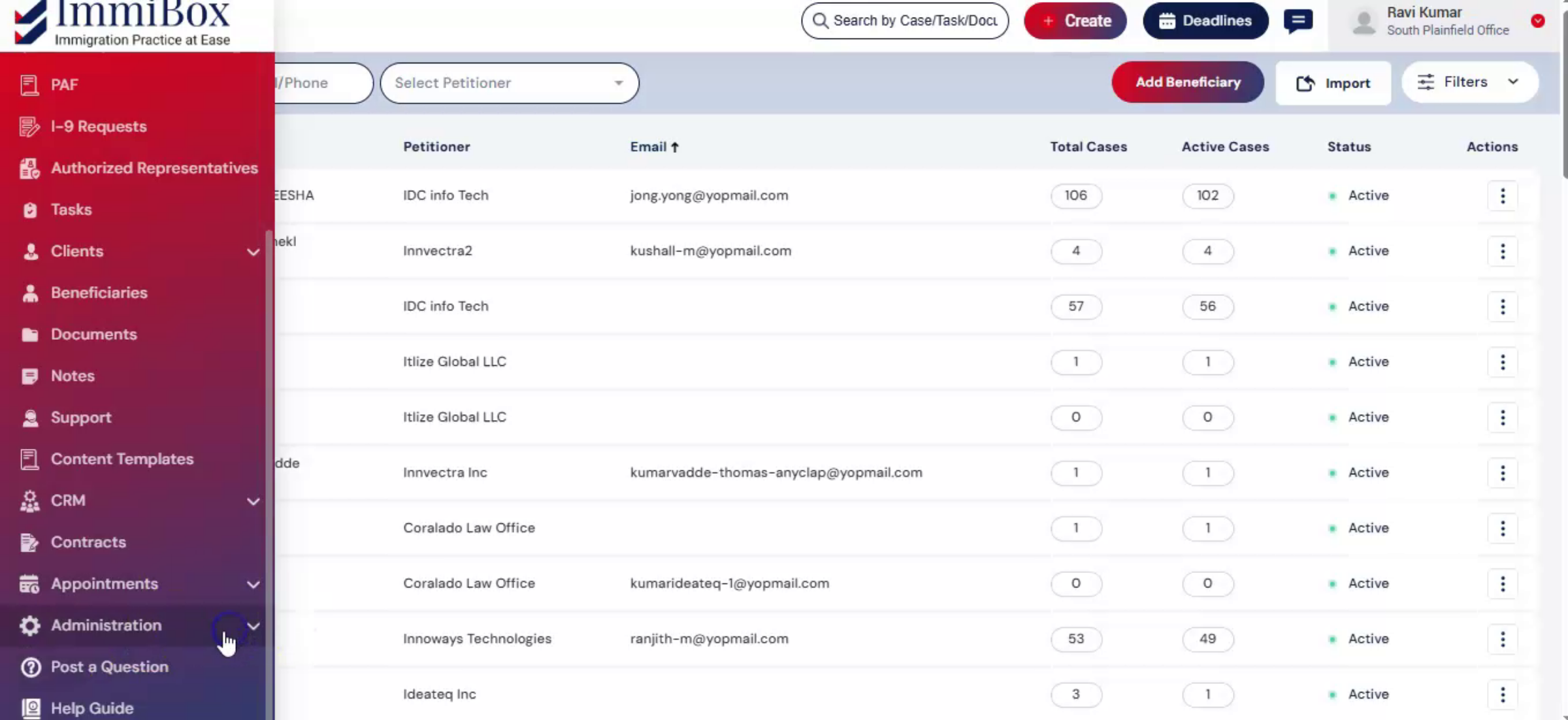Screen dimensions: 1568x720
Task: Select Tasks in the sidebar menu
Action: [x=71, y=210]
